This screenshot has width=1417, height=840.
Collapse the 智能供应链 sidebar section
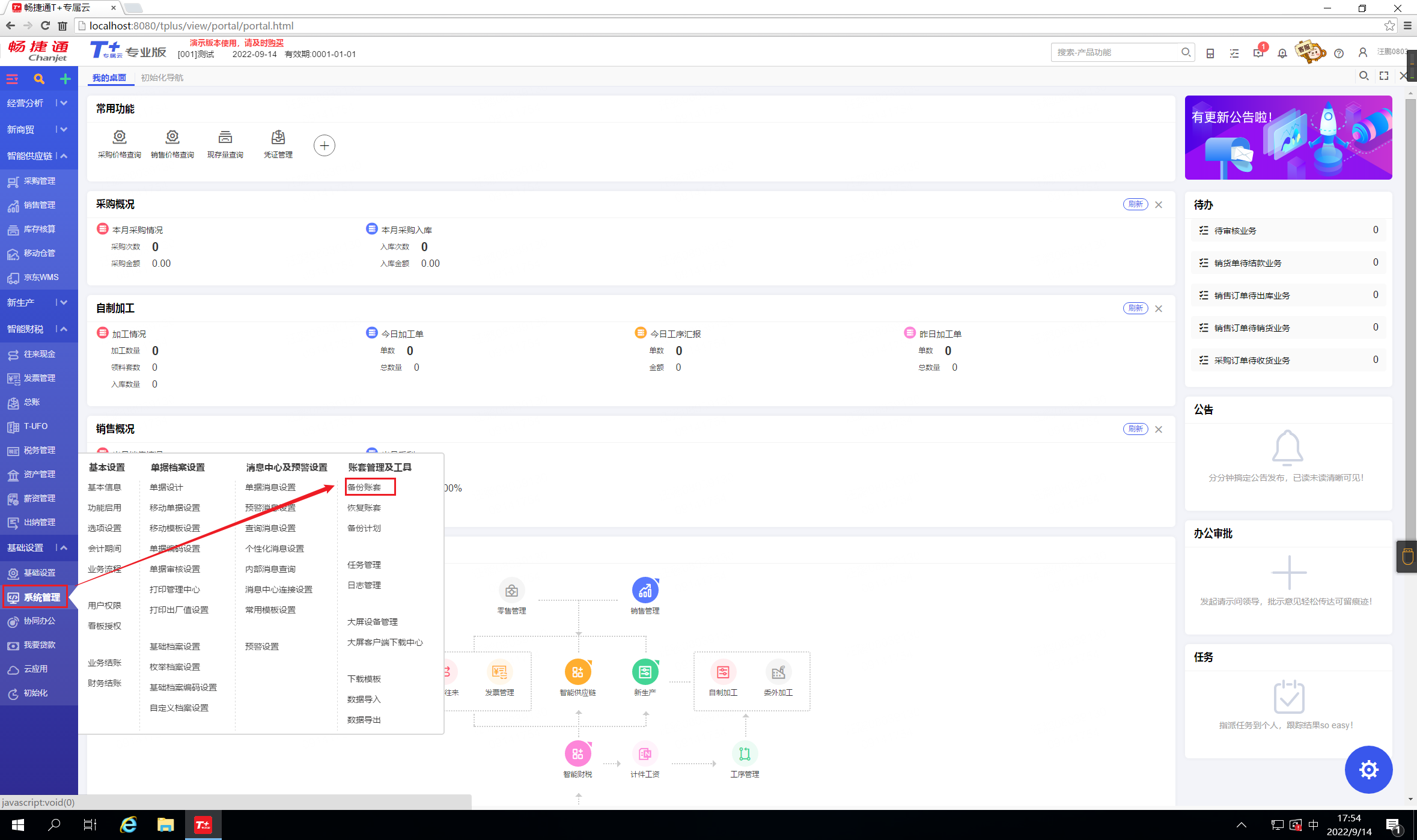click(x=64, y=156)
